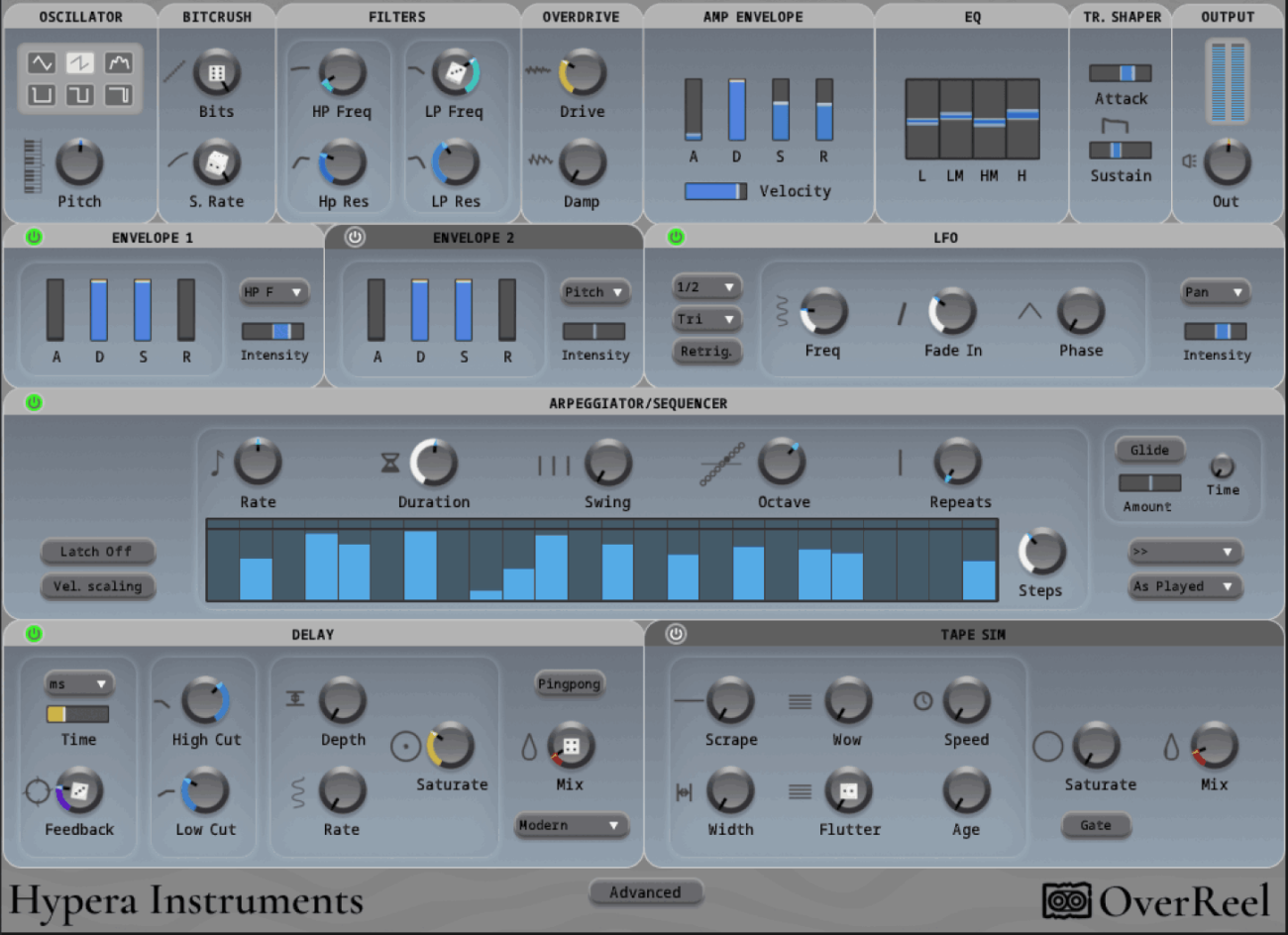Expand the As Played order dropdown

click(x=1185, y=586)
